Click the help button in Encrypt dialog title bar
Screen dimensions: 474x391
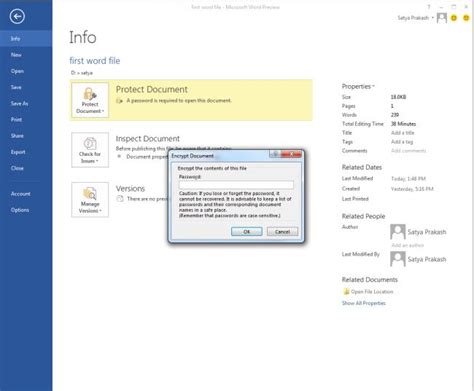coord(275,154)
